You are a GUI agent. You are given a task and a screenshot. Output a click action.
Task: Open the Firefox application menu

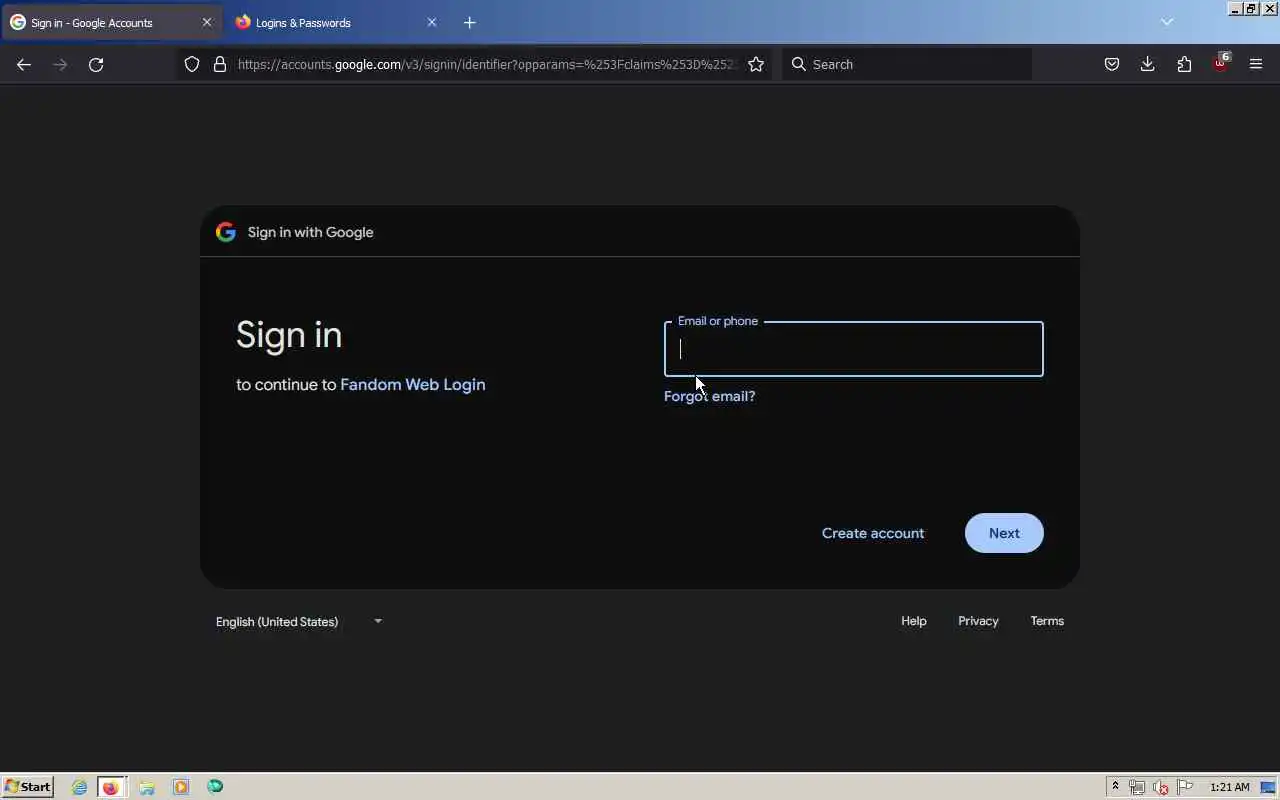[x=1256, y=64]
